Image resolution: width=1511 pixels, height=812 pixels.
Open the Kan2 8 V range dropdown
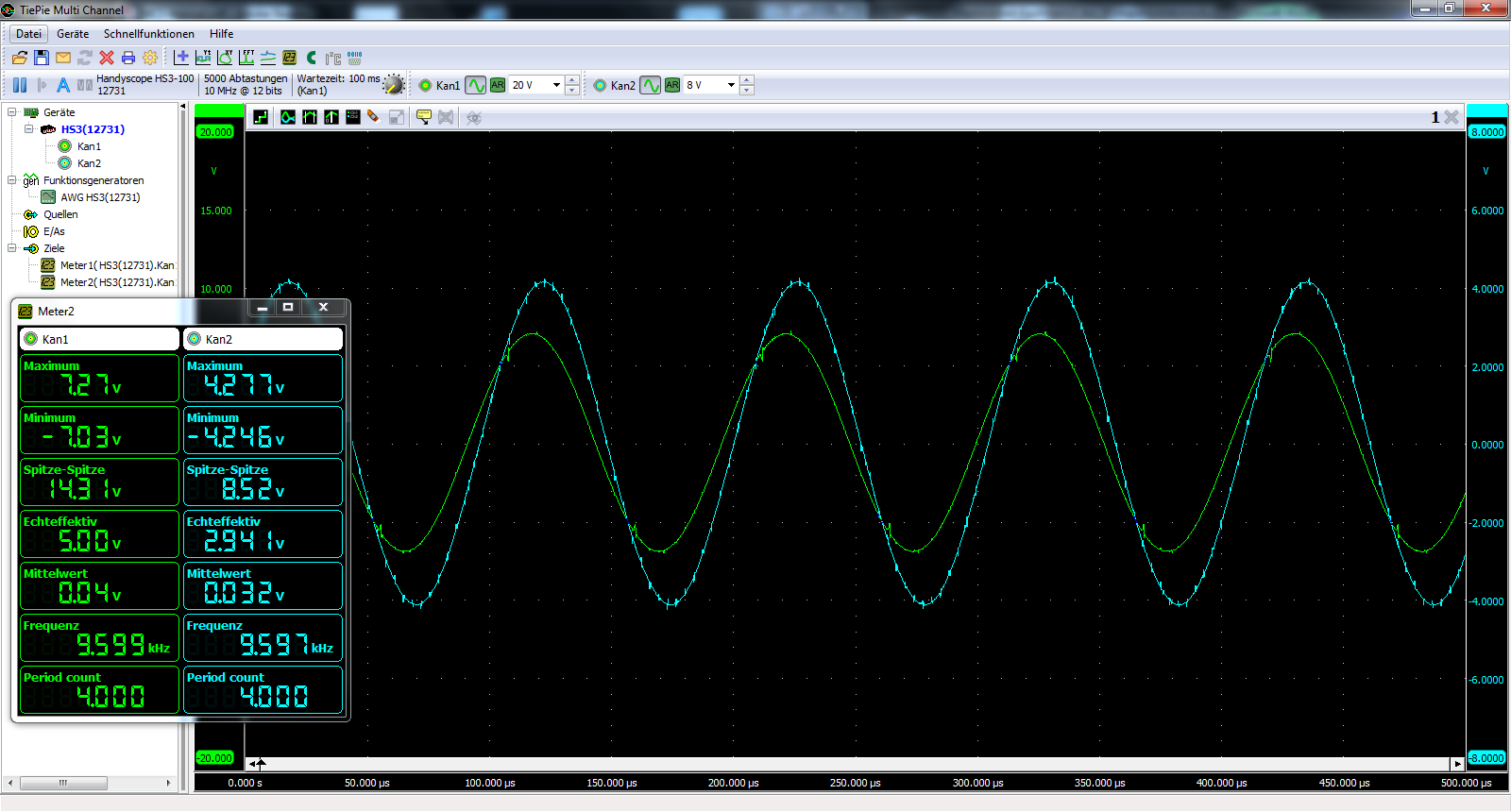click(731, 85)
